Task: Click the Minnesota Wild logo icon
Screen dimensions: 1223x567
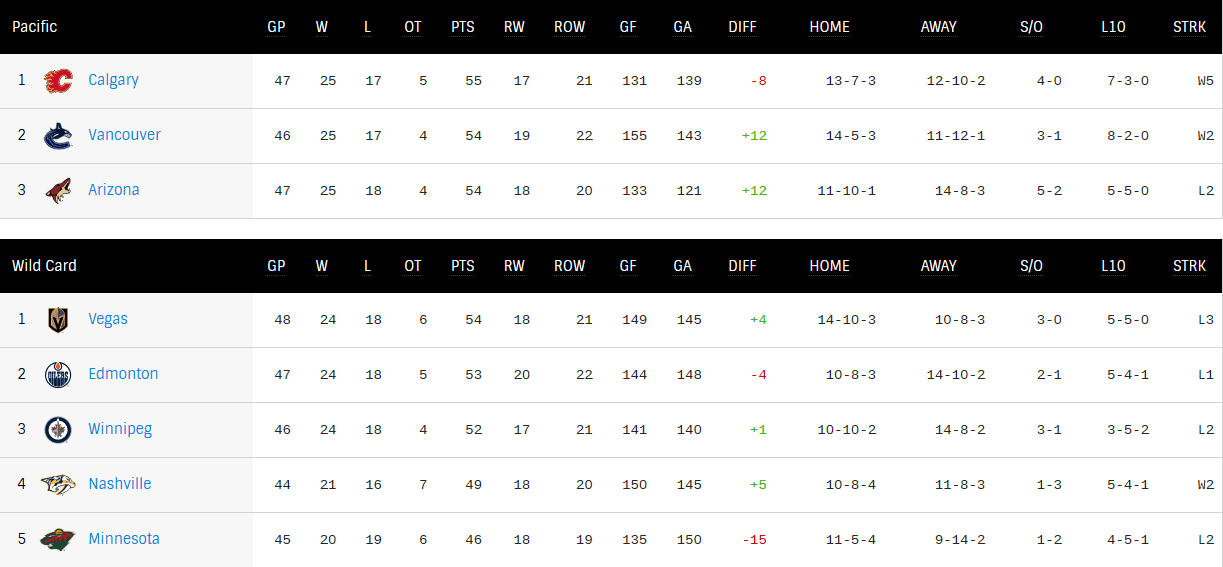Action: (59, 540)
